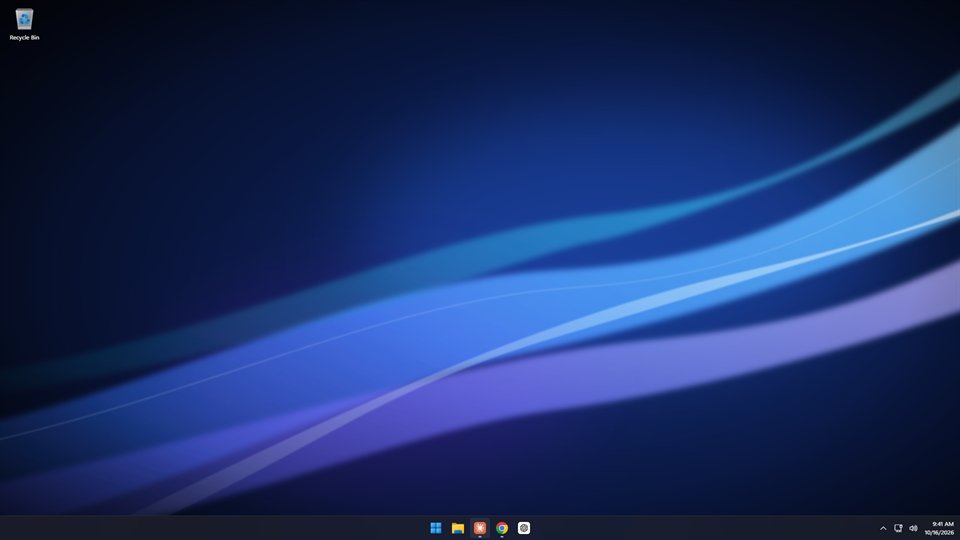Open the orange starburst app on taskbar
Viewport: 960px width, 540px height.
[x=480, y=528]
